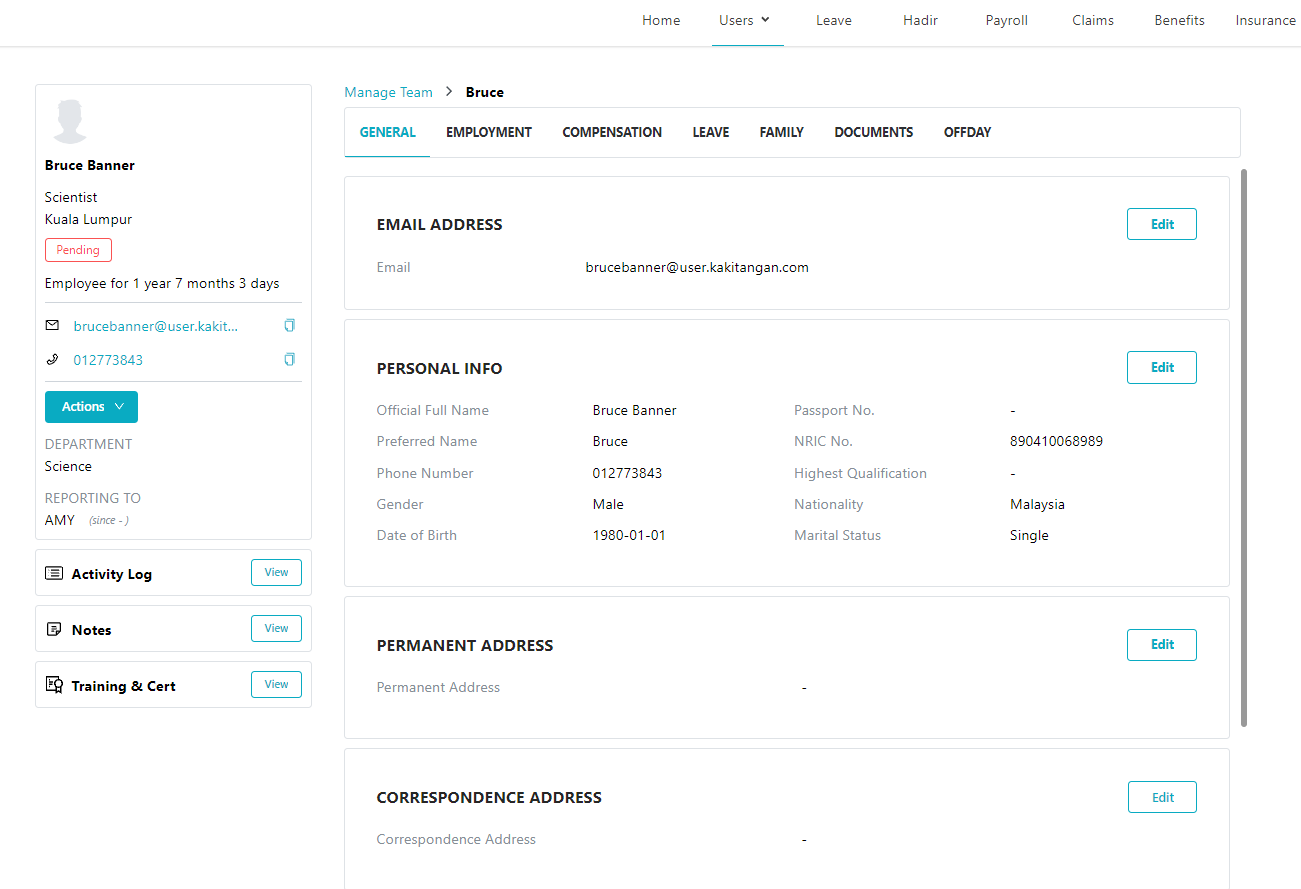Edit the Email Address section
1301x889 pixels.
point(1162,224)
